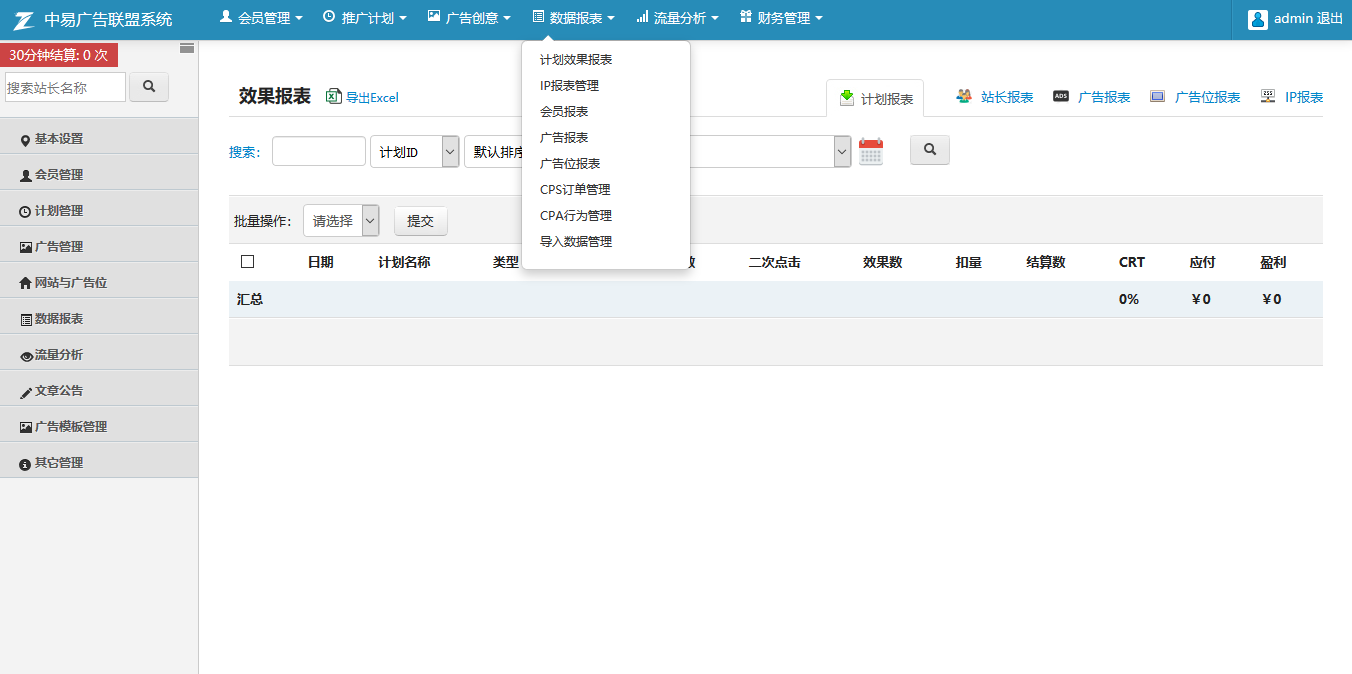Open the IP报表 tab
The height and width of the screenshot is (674, 1352).
point(1292,97)
